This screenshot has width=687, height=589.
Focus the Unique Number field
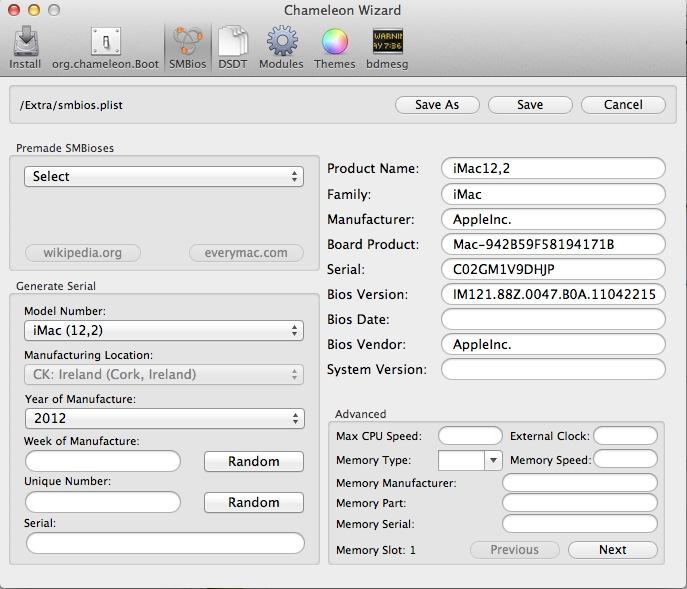point(103,502)
